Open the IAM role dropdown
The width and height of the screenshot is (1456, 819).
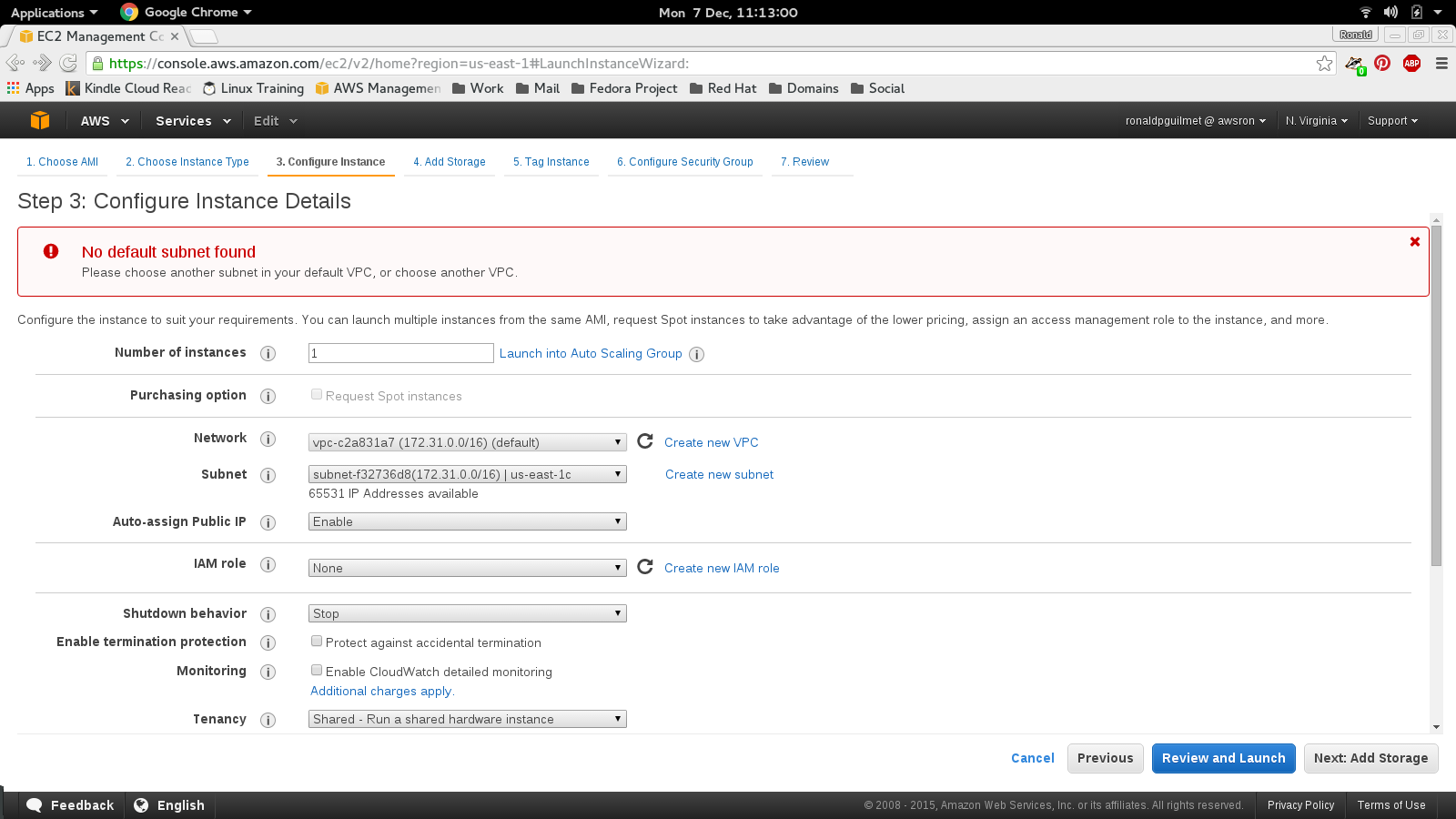[x=468, y=568]
